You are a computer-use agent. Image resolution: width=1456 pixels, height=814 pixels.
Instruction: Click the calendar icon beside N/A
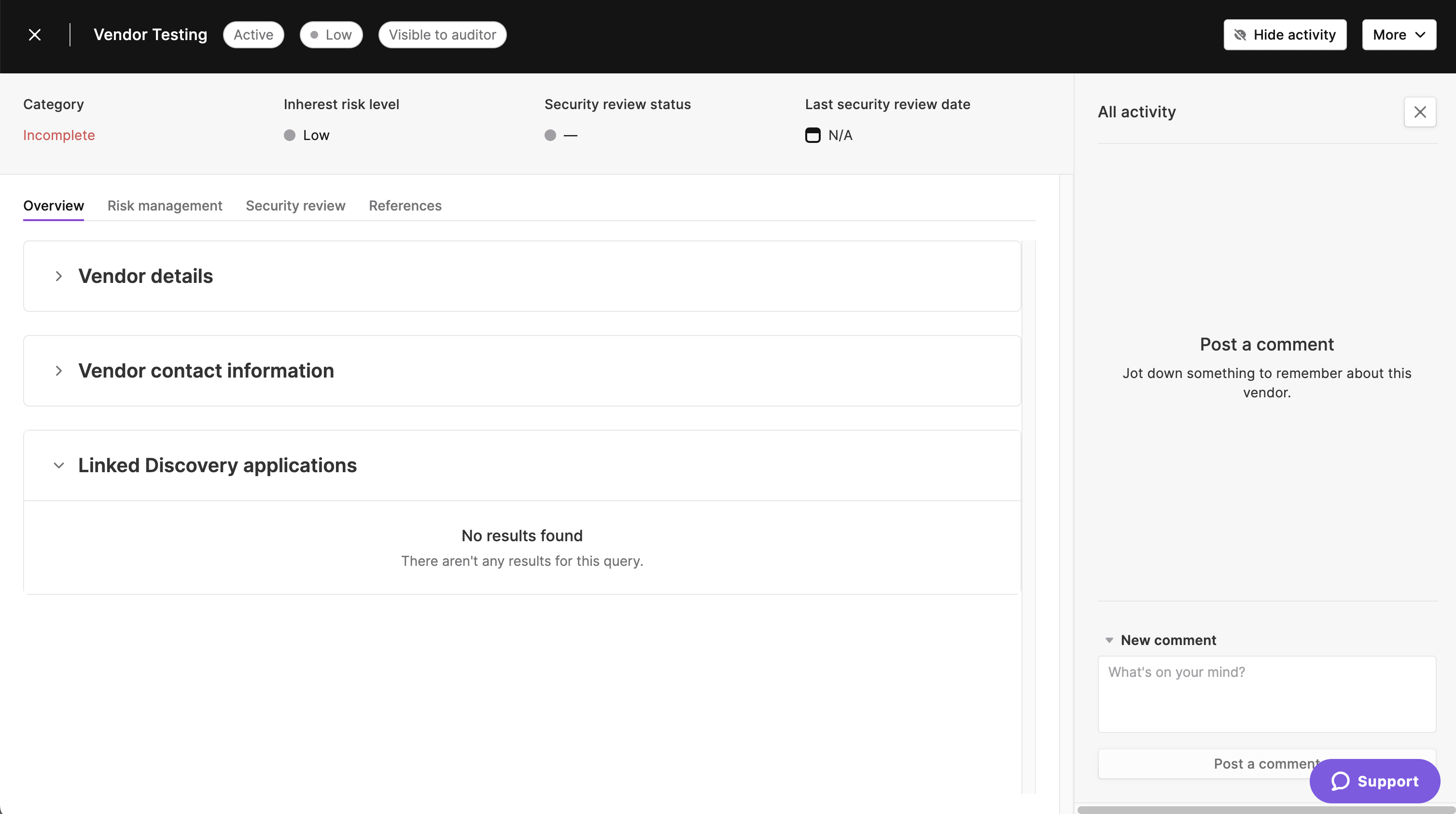[x=812, y=135]
